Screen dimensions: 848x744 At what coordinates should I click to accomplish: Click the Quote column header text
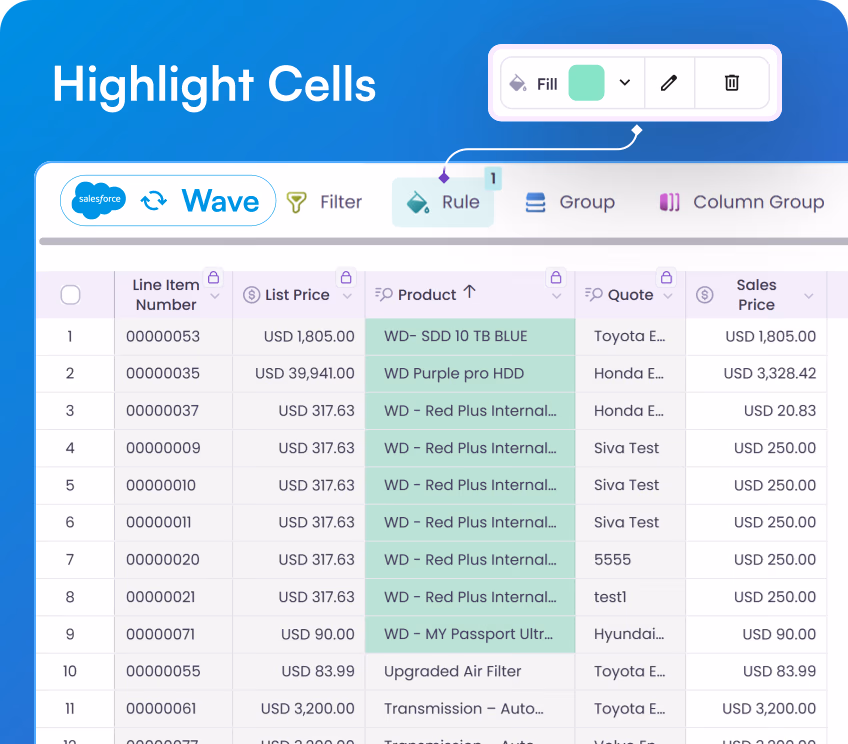pyautogui.click(x=631, y=295)
